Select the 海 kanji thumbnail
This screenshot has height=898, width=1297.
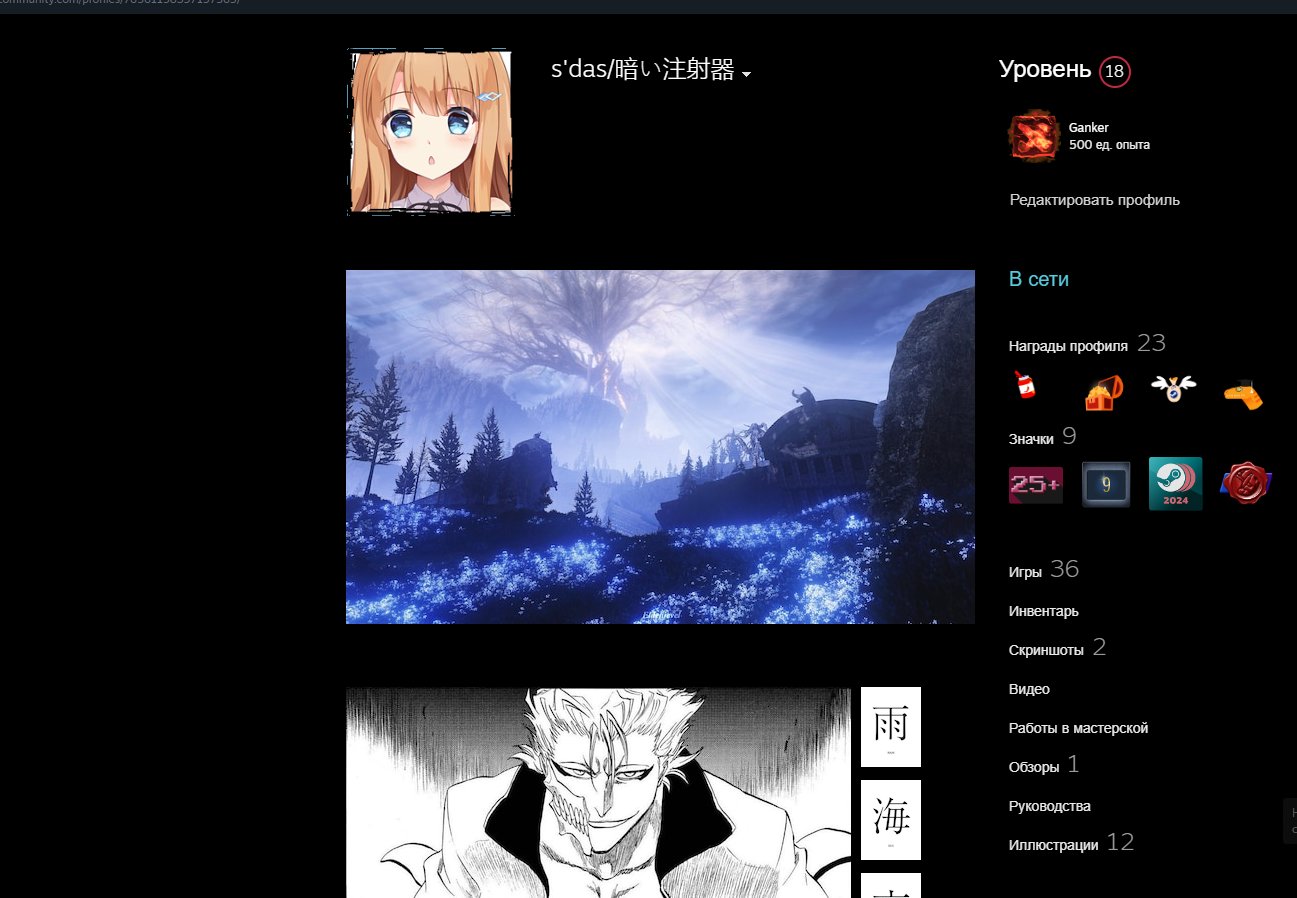pyautogui.click(x=891, y=820)
